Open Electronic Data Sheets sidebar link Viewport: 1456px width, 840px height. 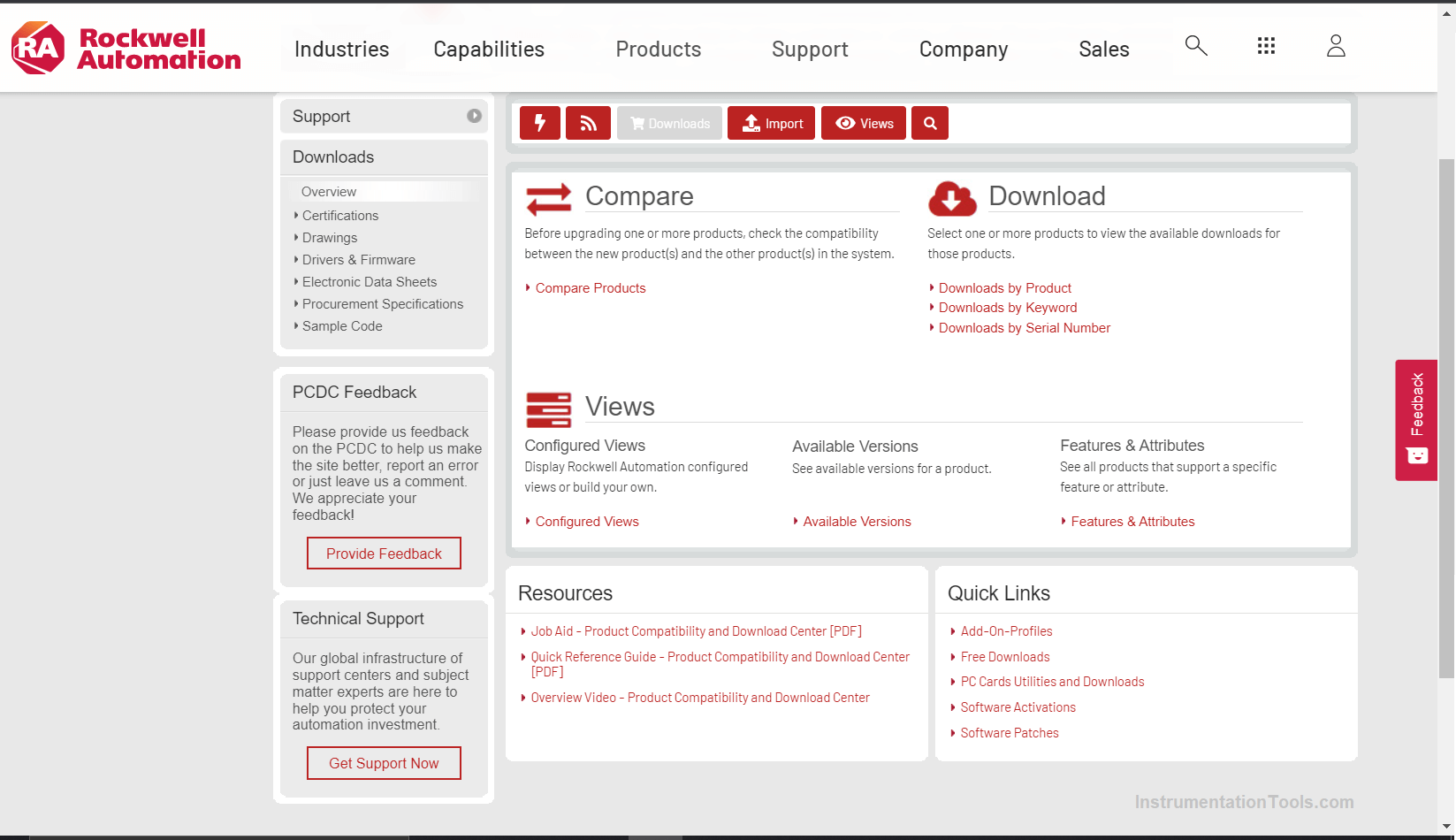coord(370,282)
